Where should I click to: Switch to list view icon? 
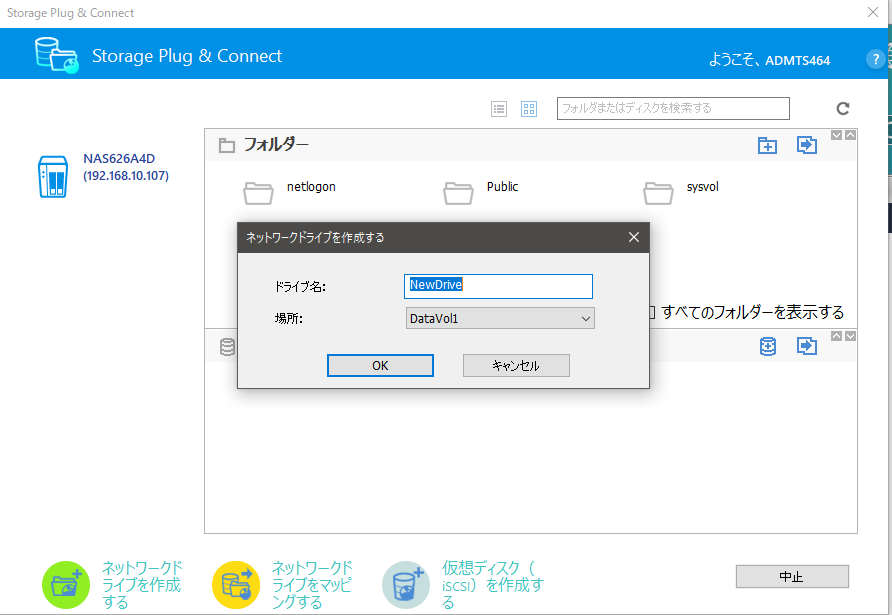(x=499, y=109)
